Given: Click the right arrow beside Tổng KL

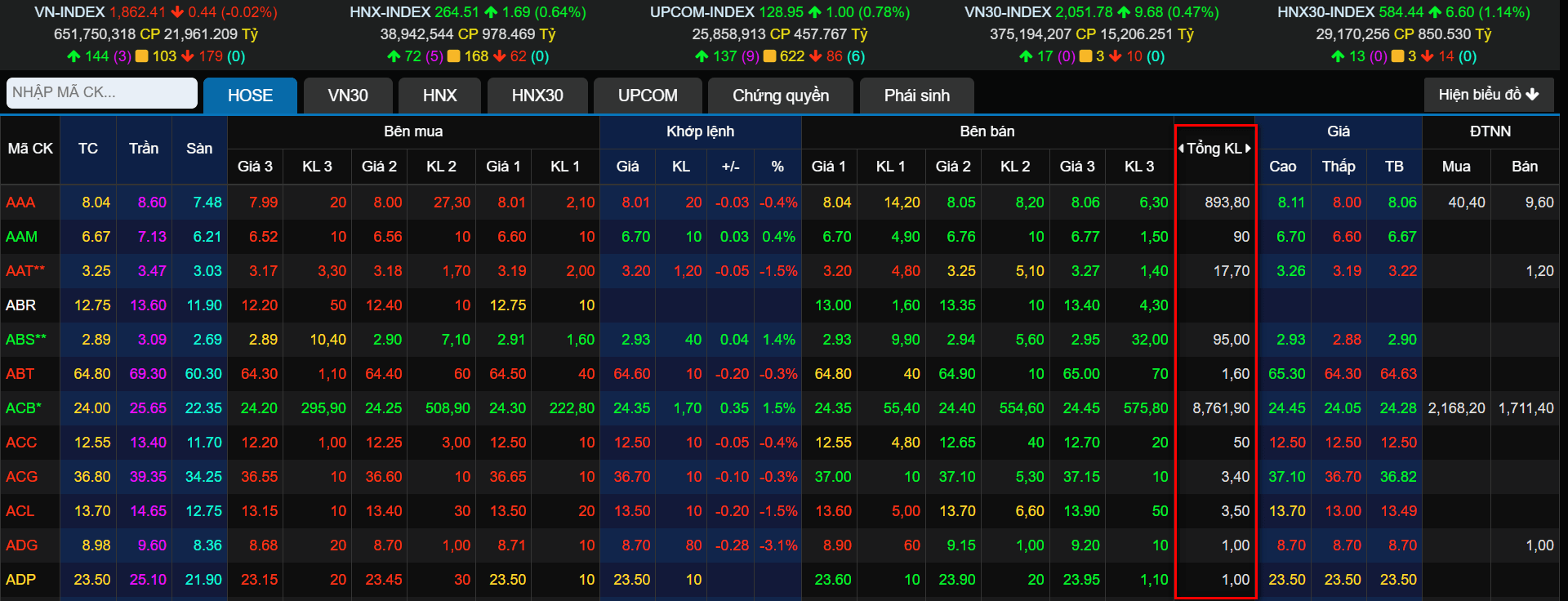Looking at the screenshot, I should [x=1248, y=149].
